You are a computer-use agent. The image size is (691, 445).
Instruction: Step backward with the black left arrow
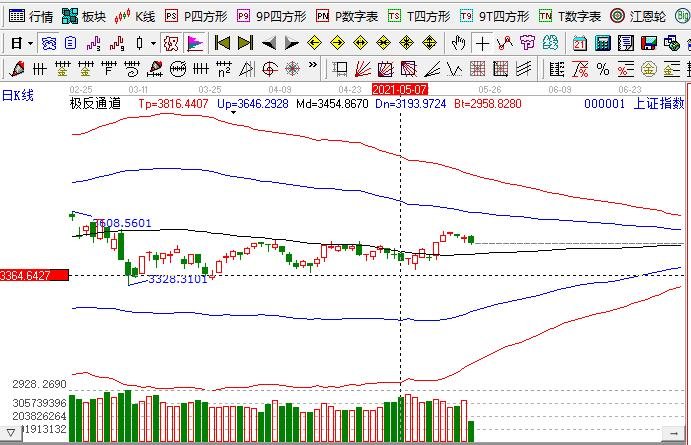pyautogui.click(x=269, y=43)
